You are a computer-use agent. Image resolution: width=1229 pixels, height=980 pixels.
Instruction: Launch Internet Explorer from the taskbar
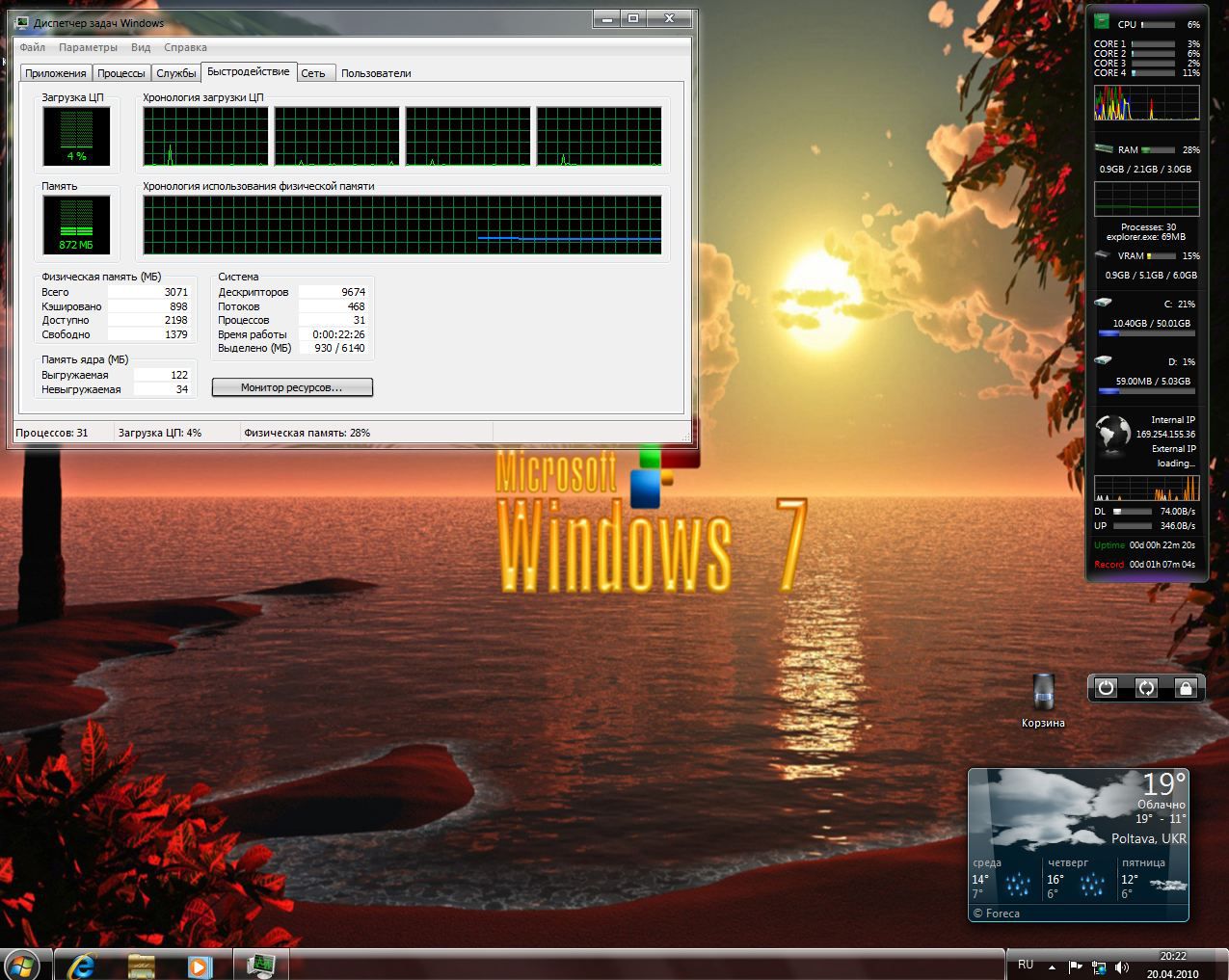(82, 966)
